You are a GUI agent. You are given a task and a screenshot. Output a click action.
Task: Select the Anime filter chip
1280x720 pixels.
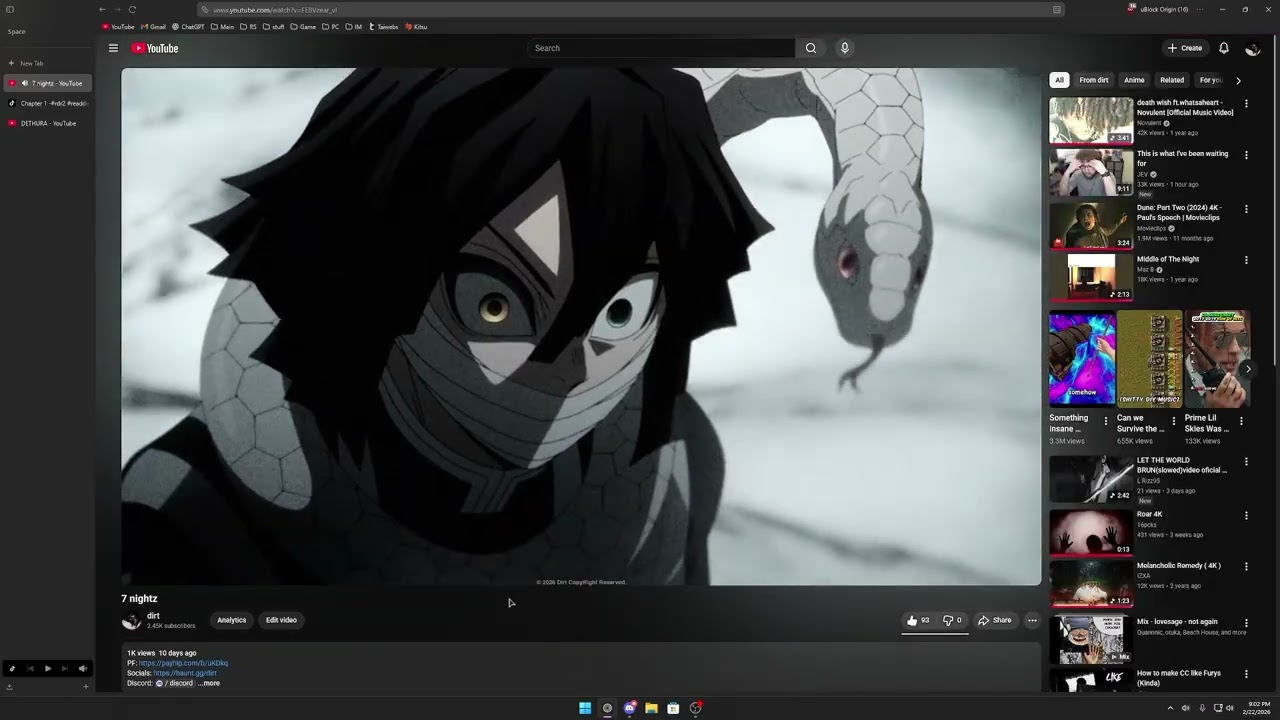coord(1134,80)
